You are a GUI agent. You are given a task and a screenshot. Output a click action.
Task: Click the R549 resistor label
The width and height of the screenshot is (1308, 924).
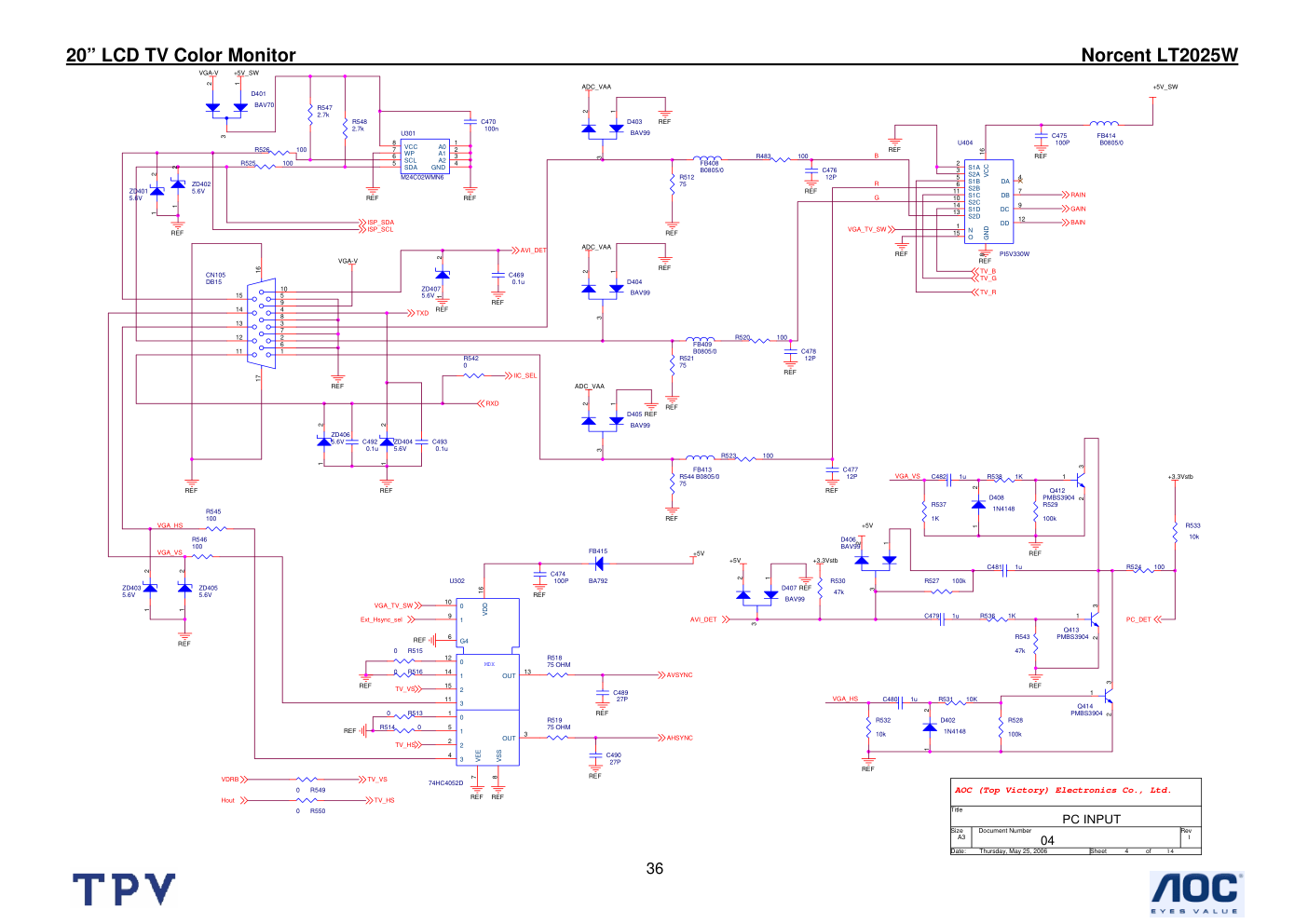click(318, 790)
